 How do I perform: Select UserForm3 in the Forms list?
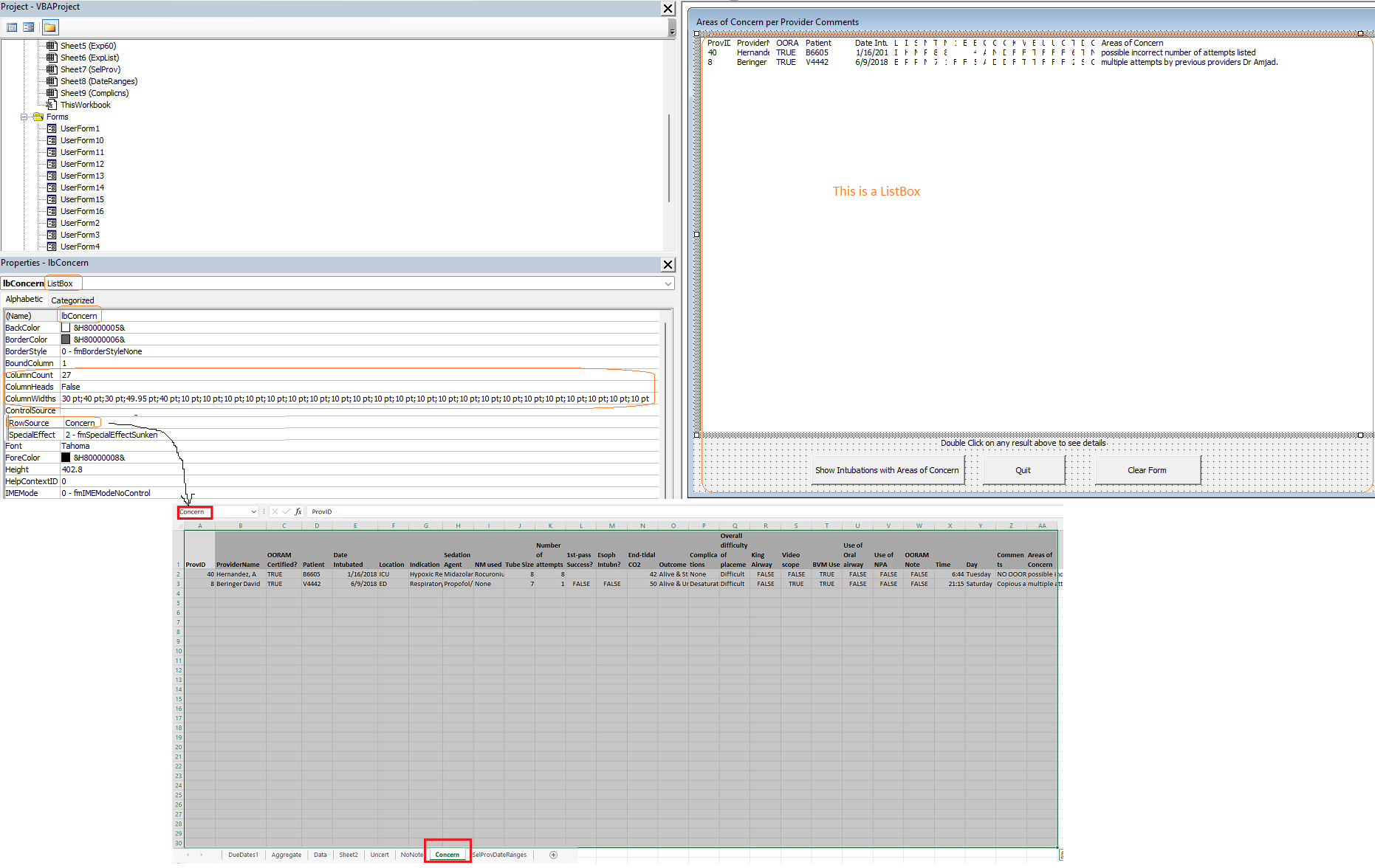(x=80, y=235)
